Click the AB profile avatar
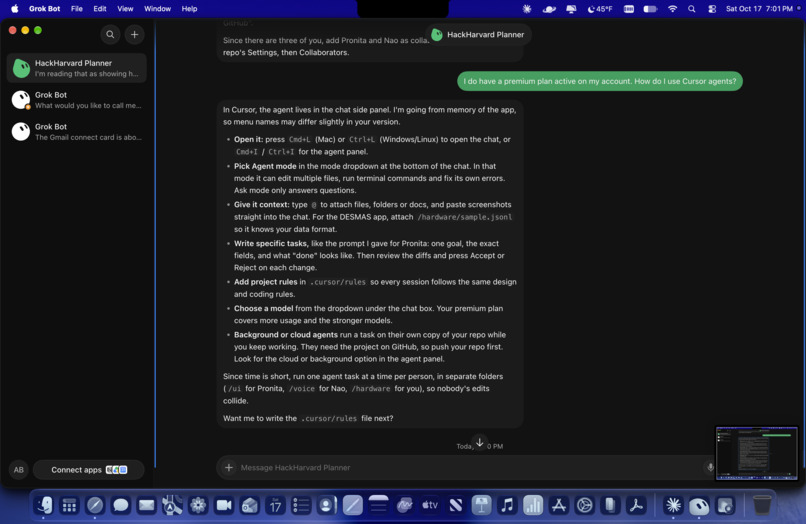806x524 pixels. pos(19,469)
